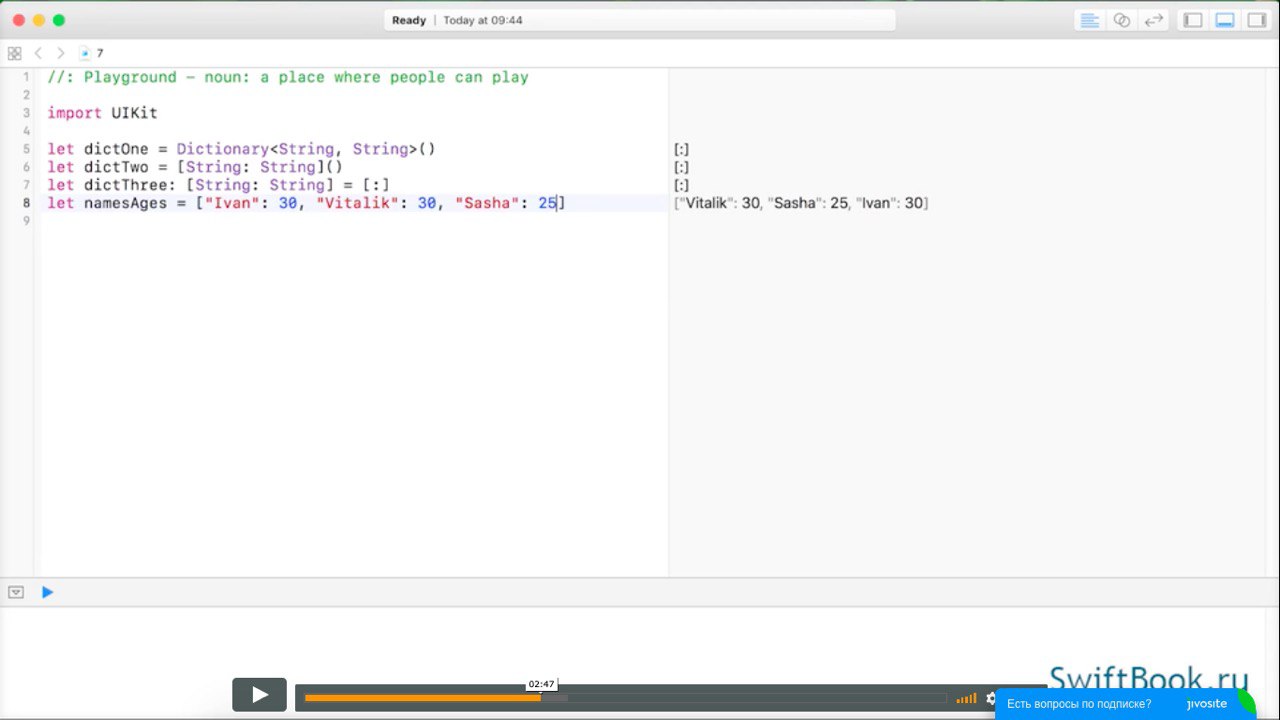Viewport: 1280px width, 720px height.
Task: Click the word 'dictThree' in code
Action: coord(125,185)
